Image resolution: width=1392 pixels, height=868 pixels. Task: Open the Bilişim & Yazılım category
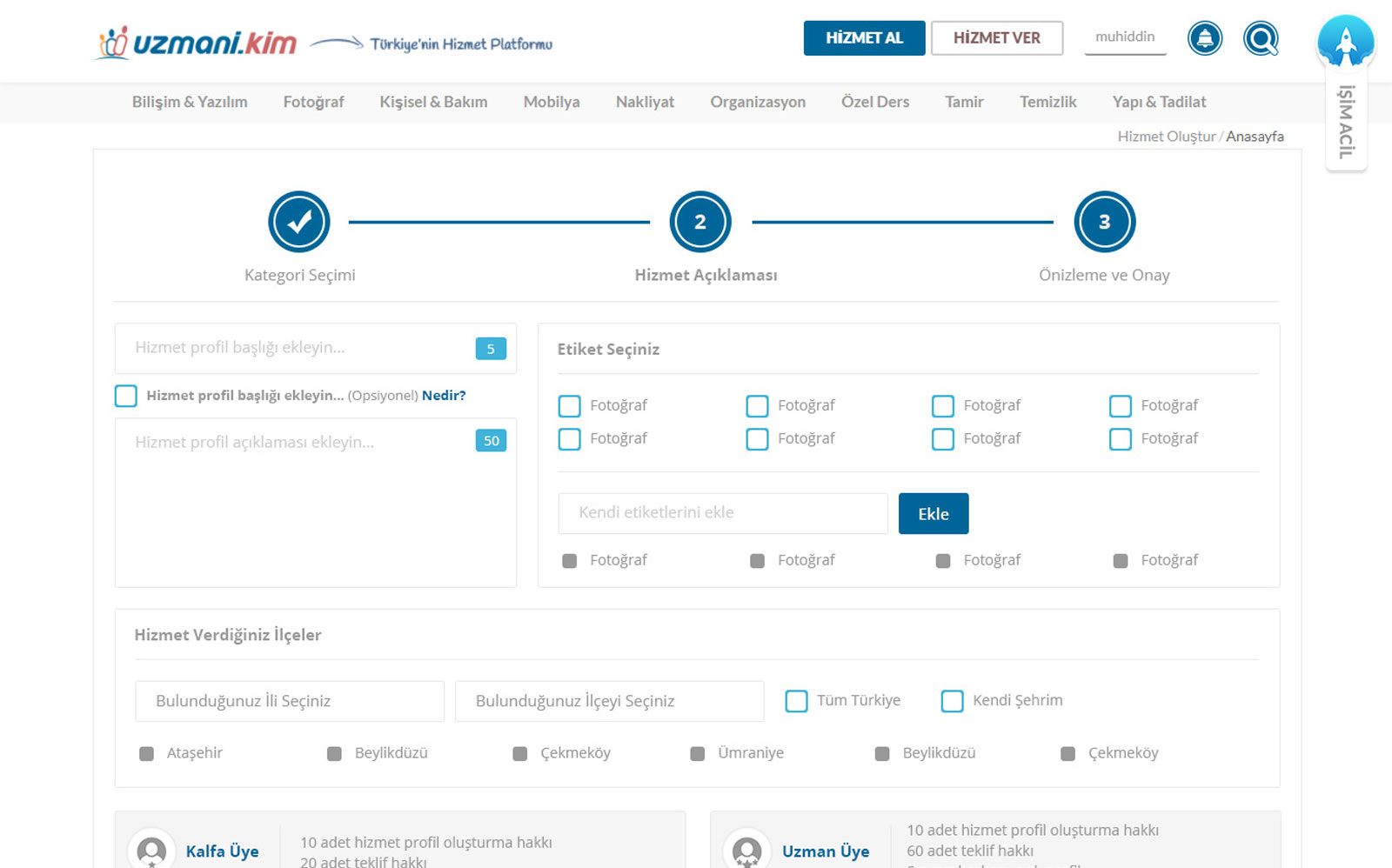(x=190, y=102)
